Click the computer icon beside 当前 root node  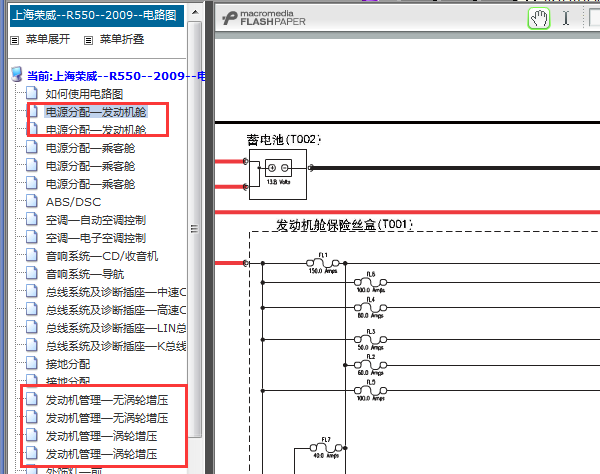(x=17, y=74)
